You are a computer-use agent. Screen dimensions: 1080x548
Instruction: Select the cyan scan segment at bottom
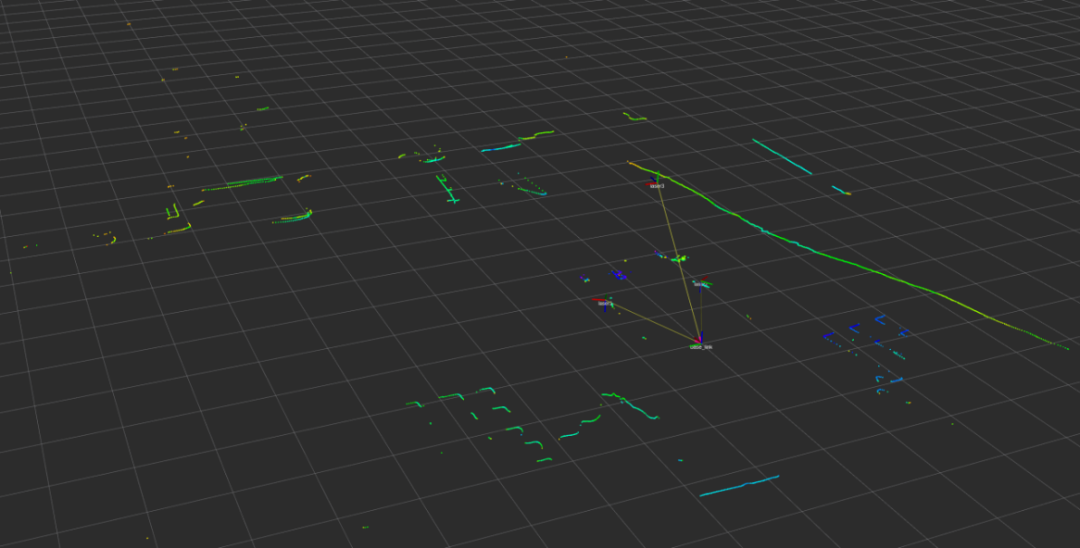pyautogui.click(x=739, y=486)
